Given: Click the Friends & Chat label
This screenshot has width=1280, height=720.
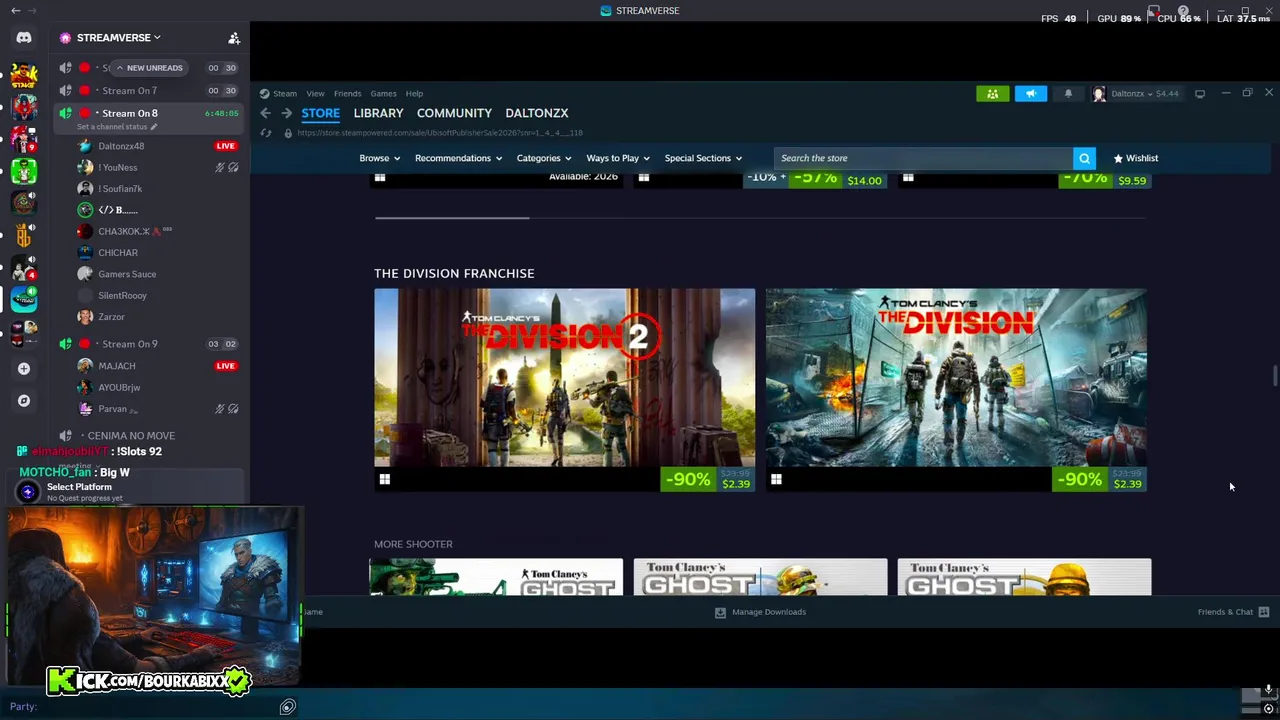Looking at the screenshot, I should pyautogui.click(x=1225, y=612).
